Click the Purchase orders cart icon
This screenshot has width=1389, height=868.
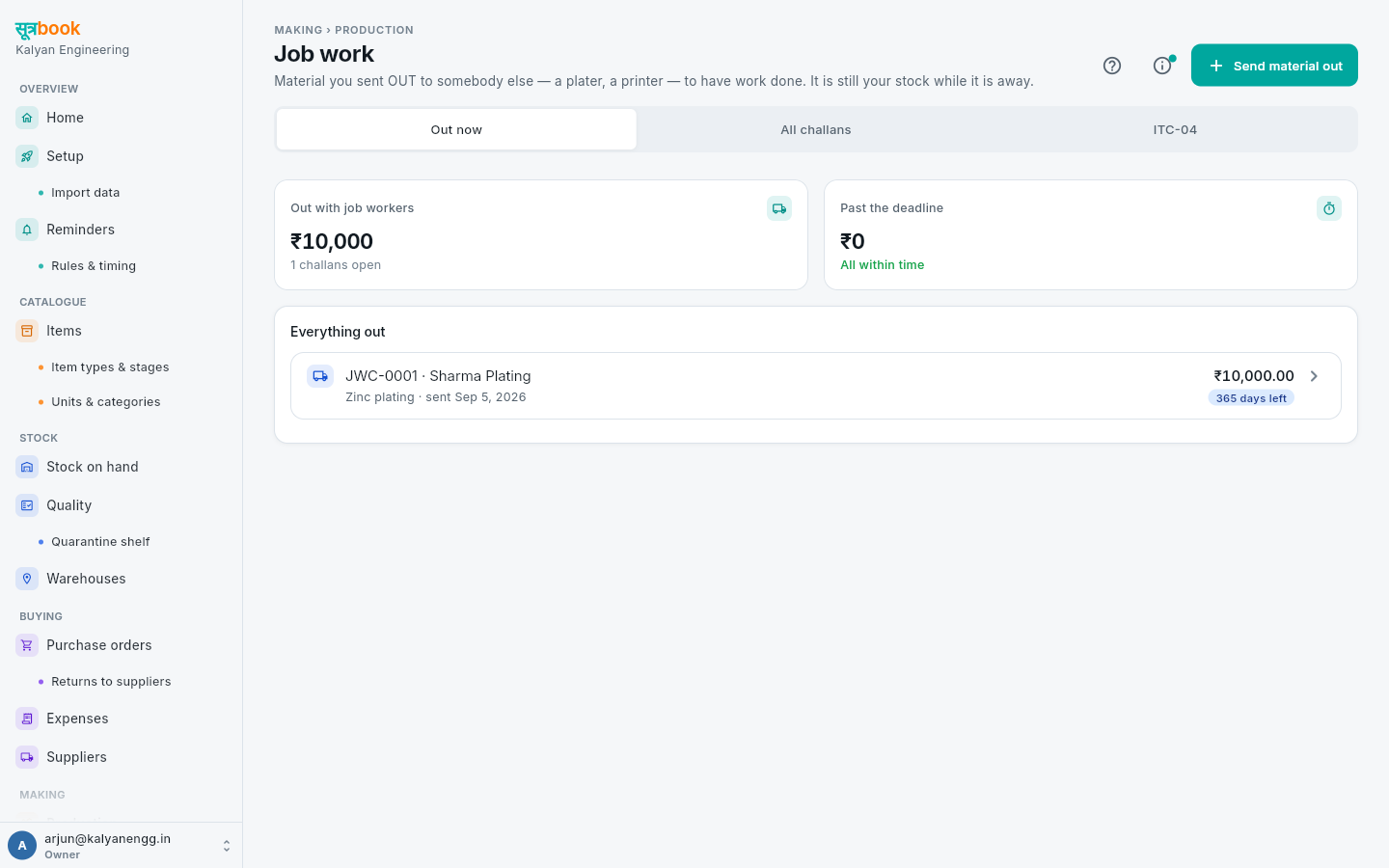pos(27,645)
